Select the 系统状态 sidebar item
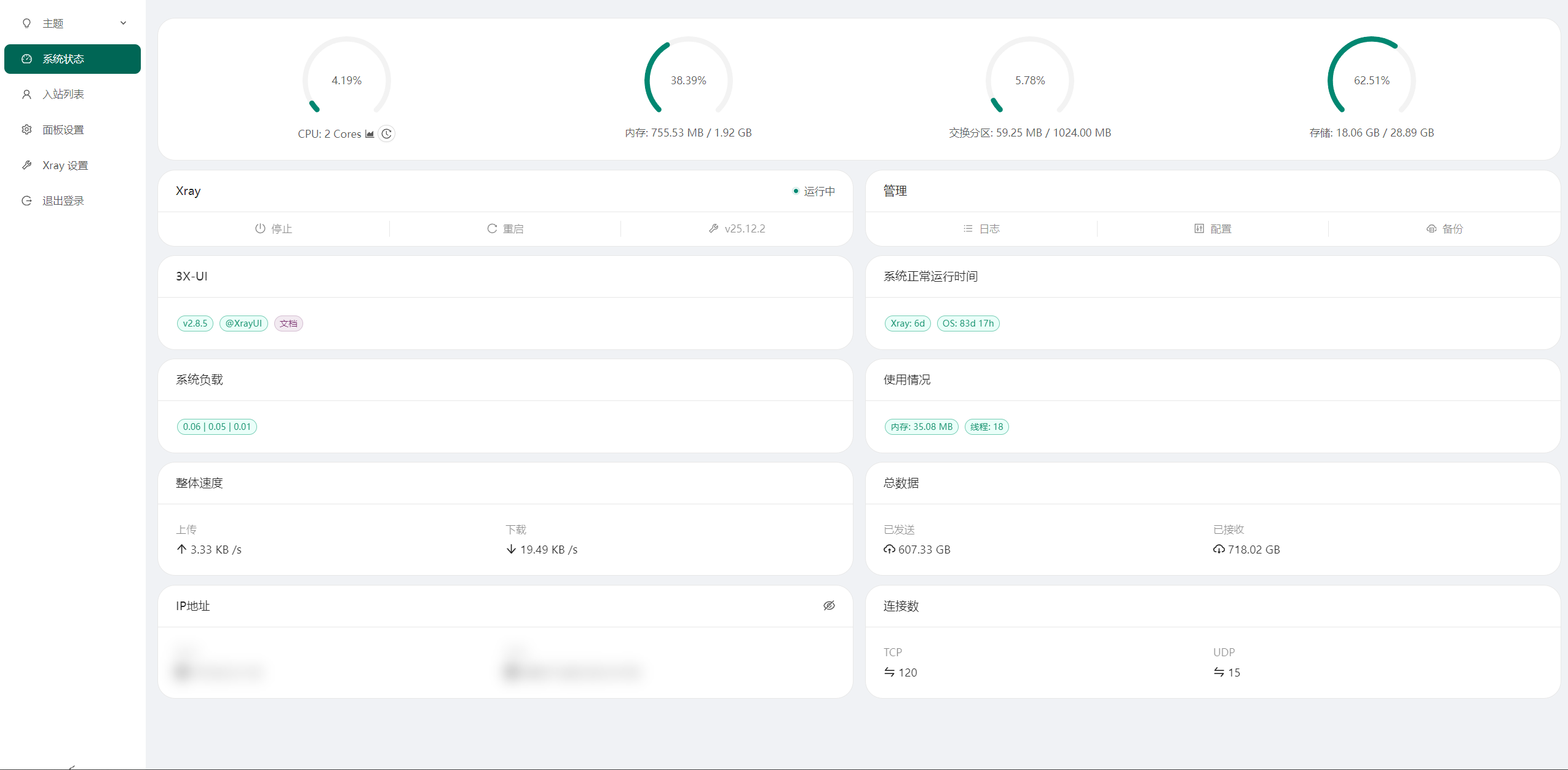 pyautogui.click(x=73, y=59)
